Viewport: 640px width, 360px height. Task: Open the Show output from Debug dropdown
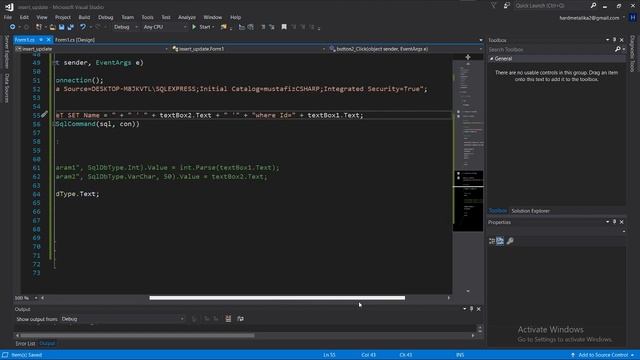tap(122, 319)
